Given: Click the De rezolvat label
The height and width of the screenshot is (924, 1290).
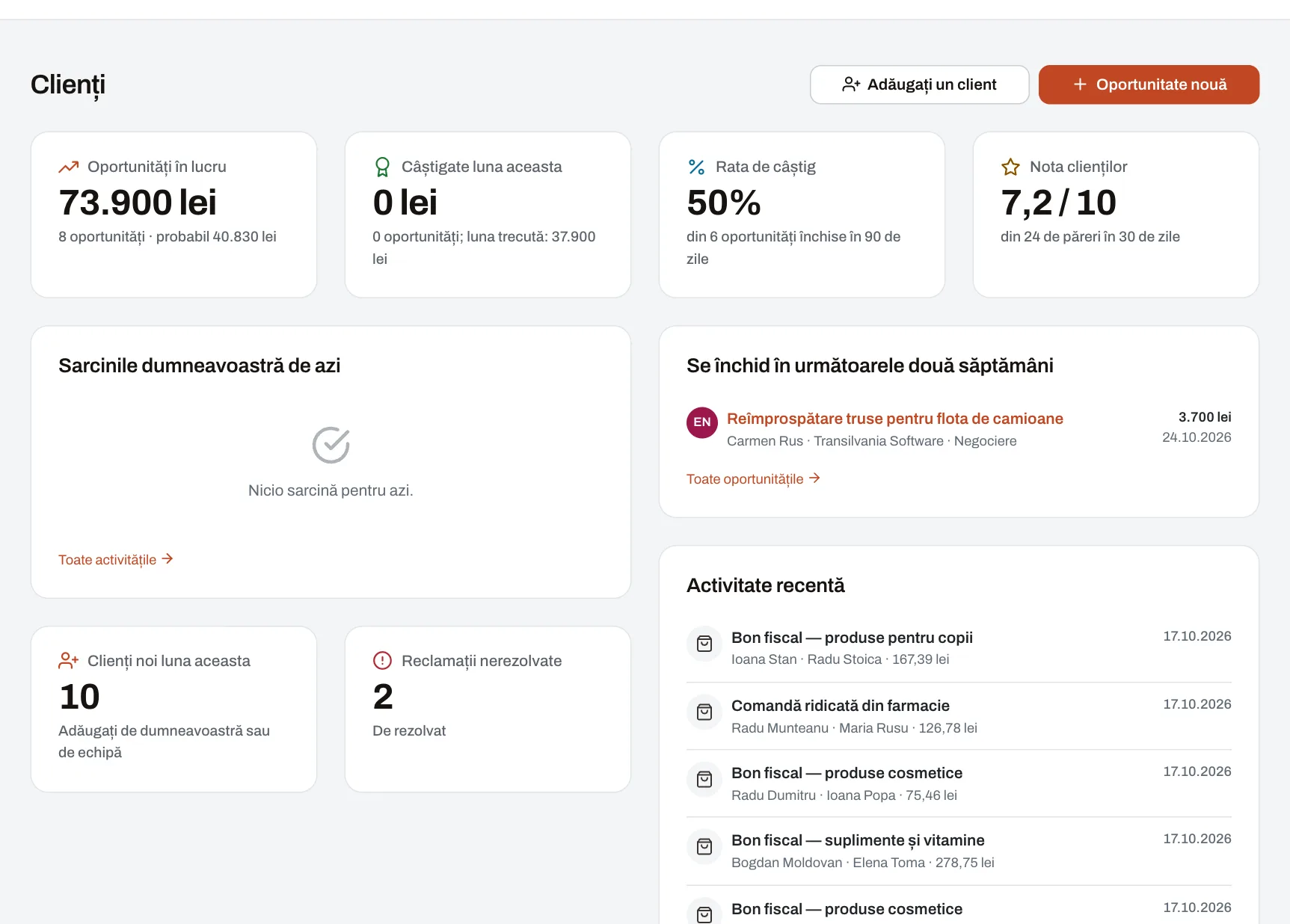Looking at the screenshot, I should 409,731.
